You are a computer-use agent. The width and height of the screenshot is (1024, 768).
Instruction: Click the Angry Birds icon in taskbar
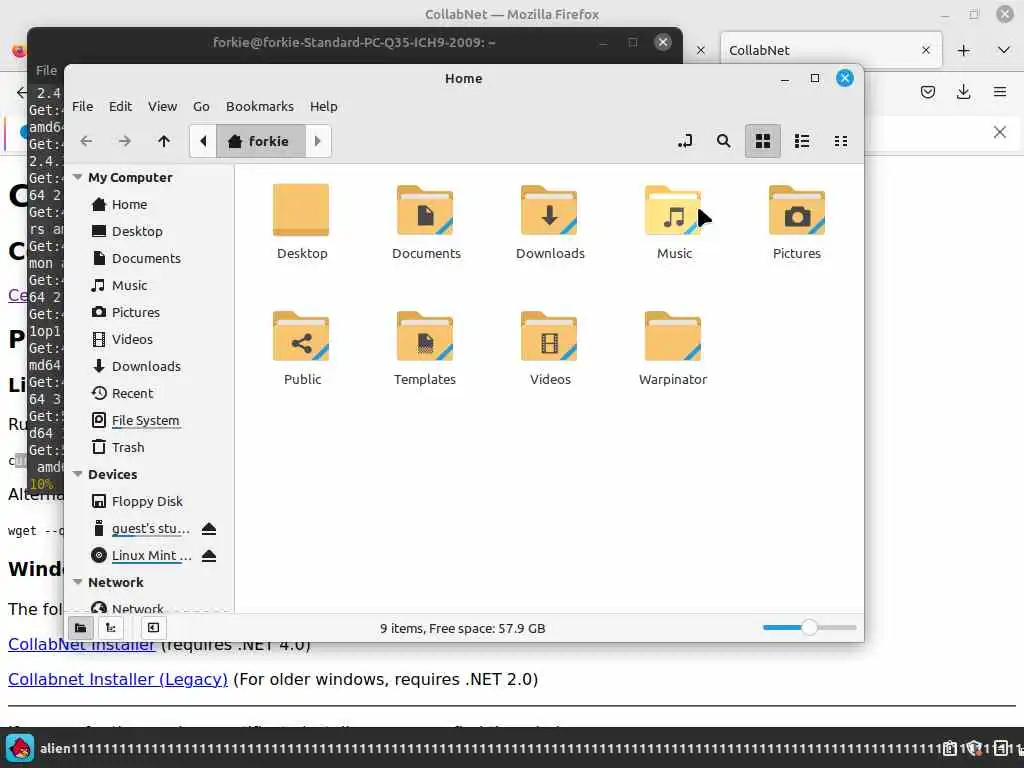tap(20, 748)
